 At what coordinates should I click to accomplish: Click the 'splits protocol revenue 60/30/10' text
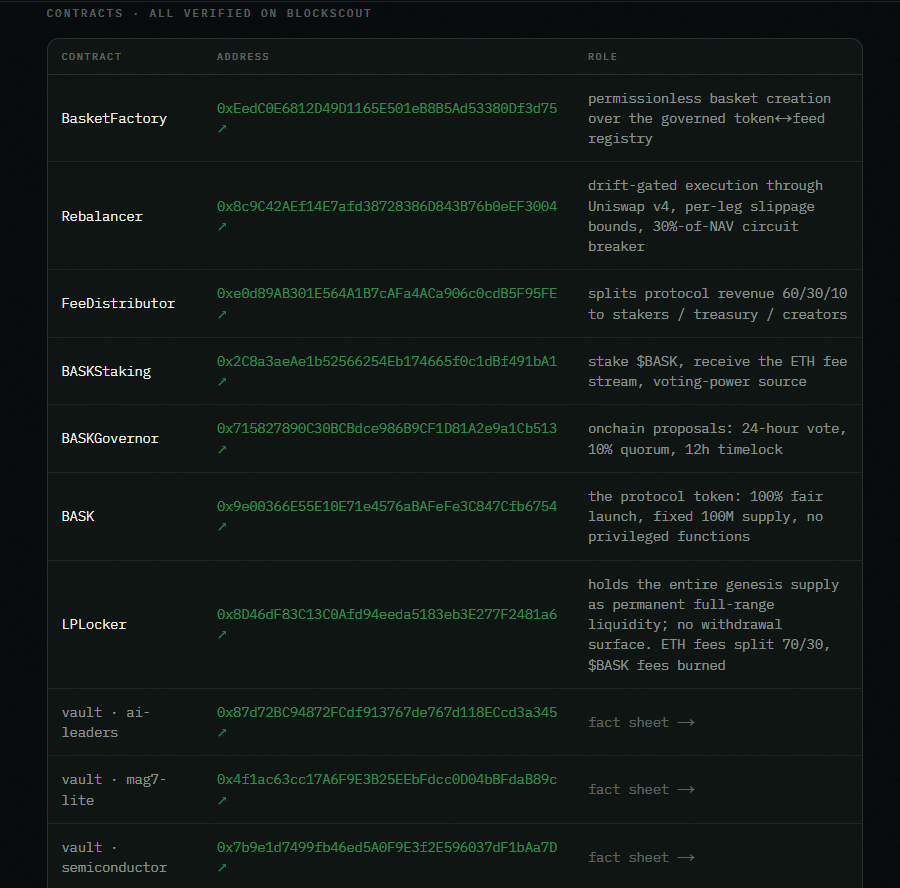point(717,294)
